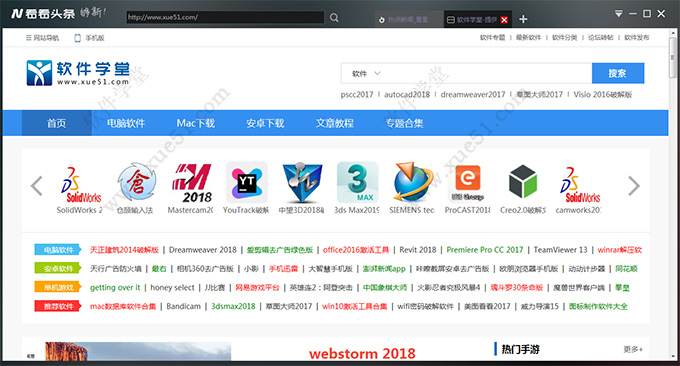The height and width of the screenshot is (366, 680).
Task: Click the blue 搜索 button
Action: pos(618,73)
